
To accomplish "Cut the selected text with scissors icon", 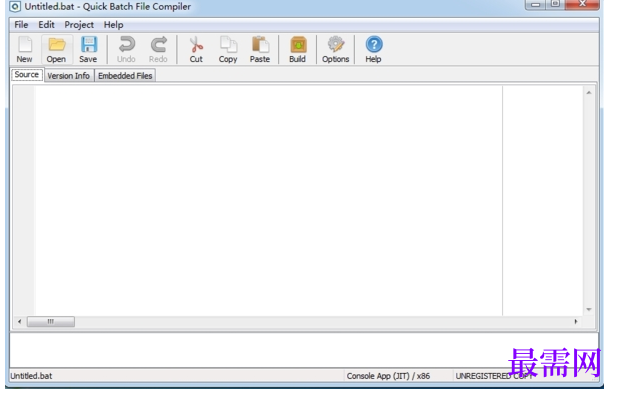I will coord(196,49).
